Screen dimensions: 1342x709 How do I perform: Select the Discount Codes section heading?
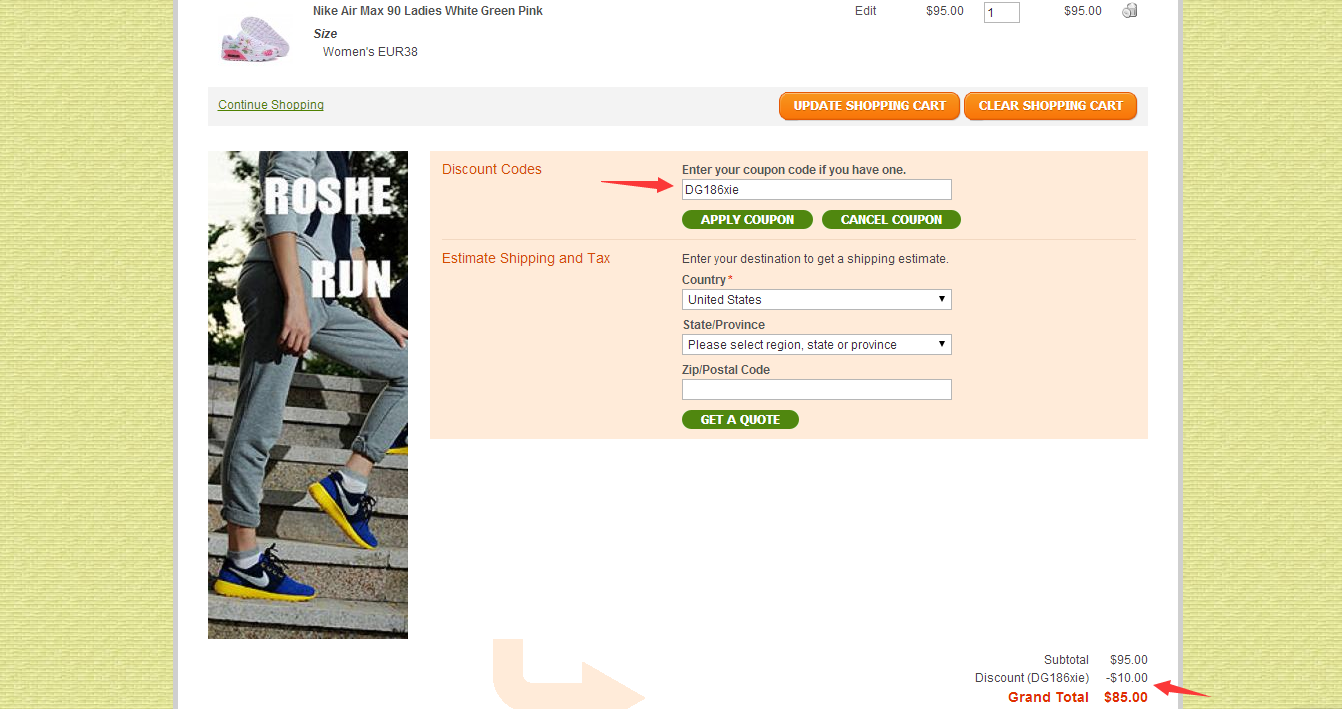click(x=492, y=169)
